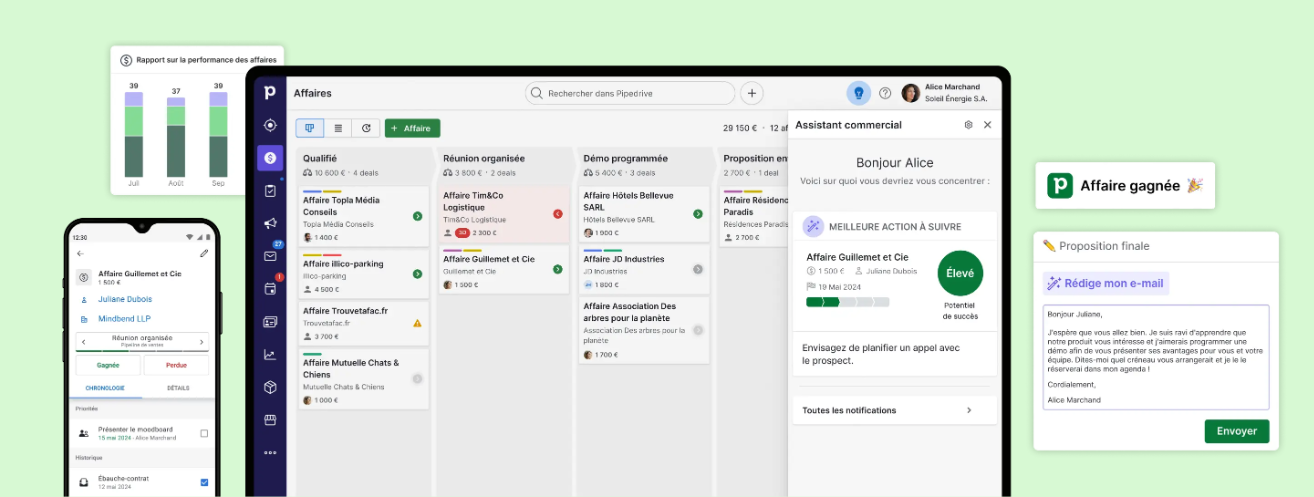1314x497 pixels.
Task: Click the quick add plus button
Action: click(751, 93)
